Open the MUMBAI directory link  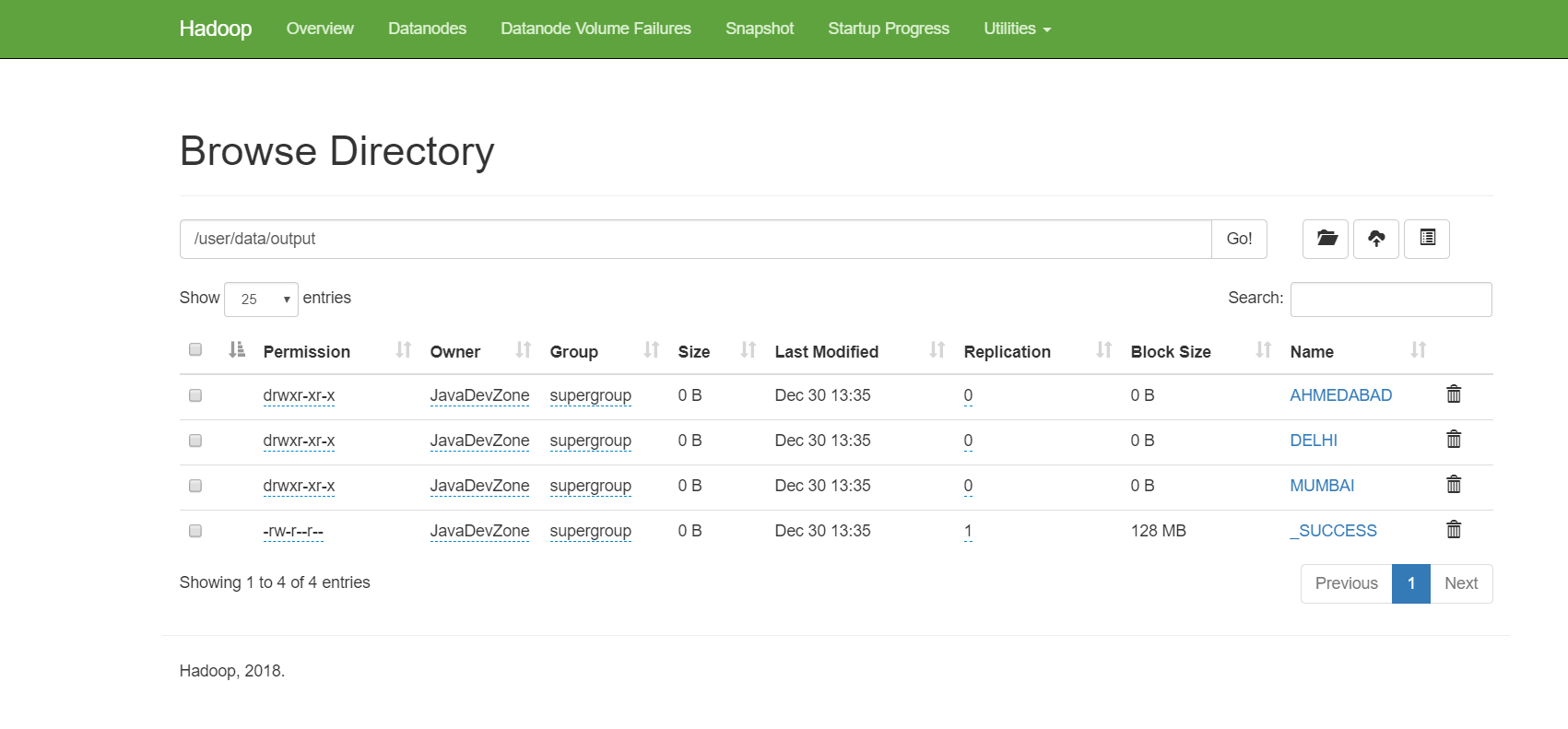[x=1321, y=486]
